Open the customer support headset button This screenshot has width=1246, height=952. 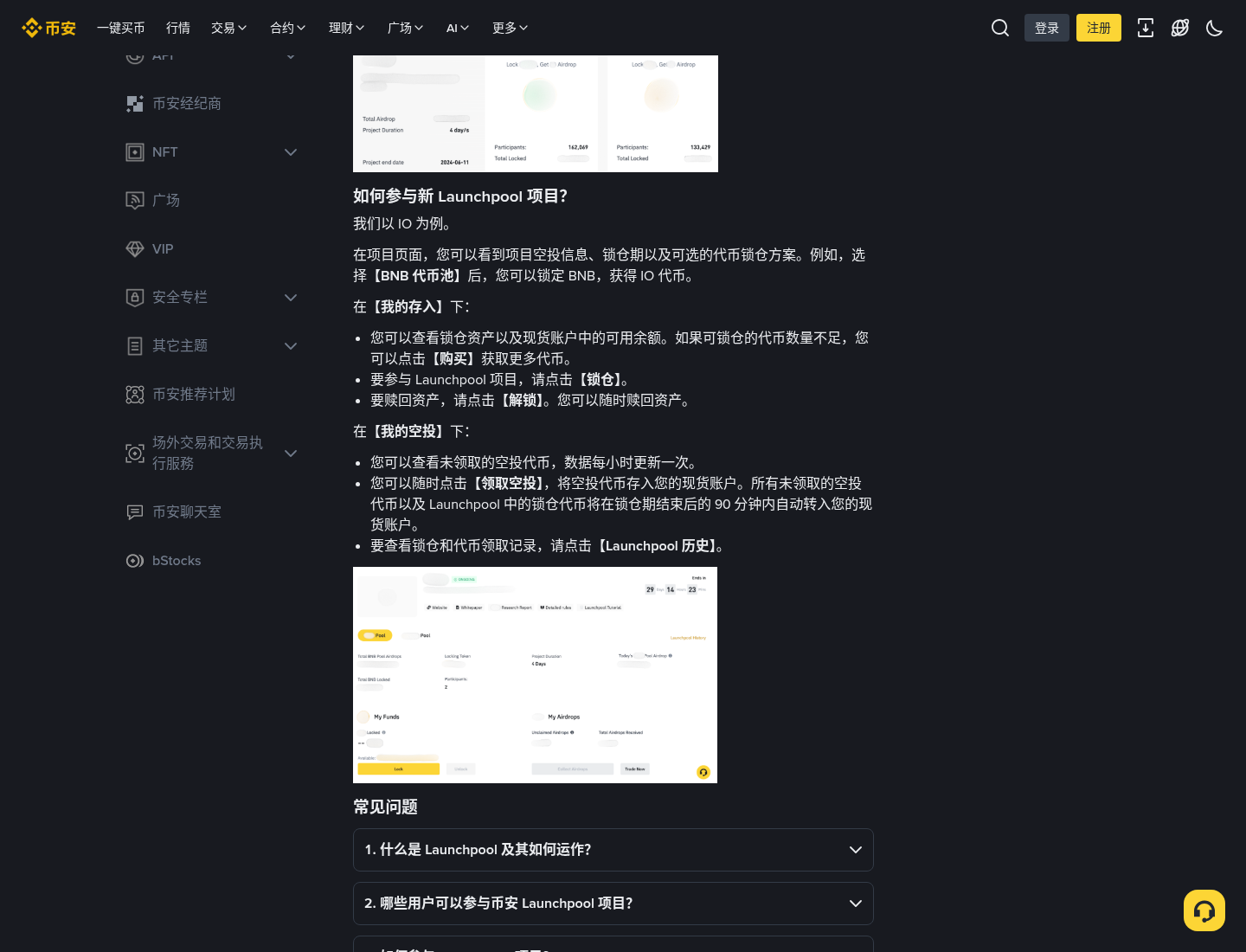[x=1204, y=910]
